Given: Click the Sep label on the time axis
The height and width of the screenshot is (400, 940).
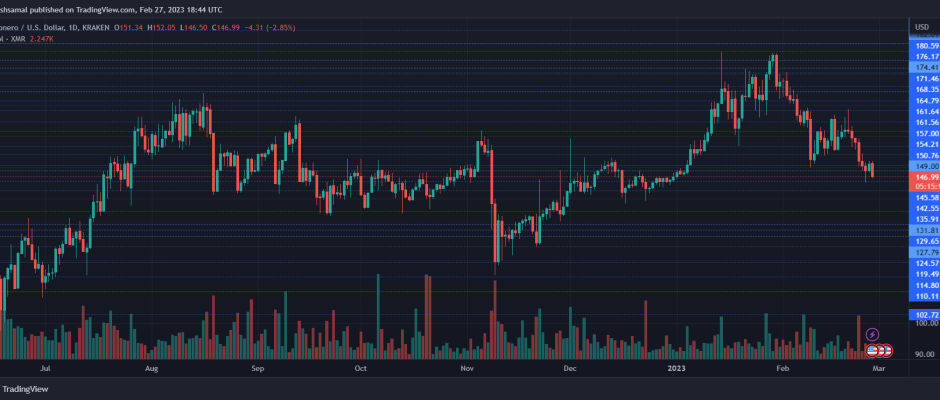Looking at the screenshot, I should click(257, 396).
